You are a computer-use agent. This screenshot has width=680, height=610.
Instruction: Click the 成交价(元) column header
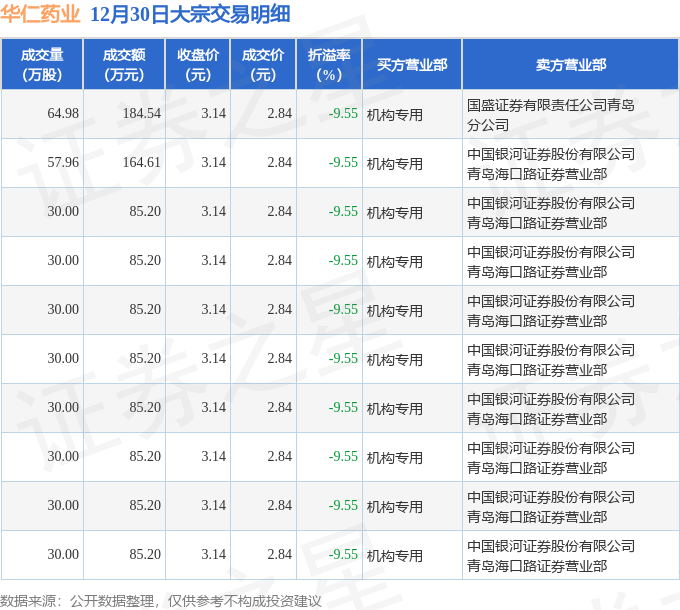(x=263, y=65)
